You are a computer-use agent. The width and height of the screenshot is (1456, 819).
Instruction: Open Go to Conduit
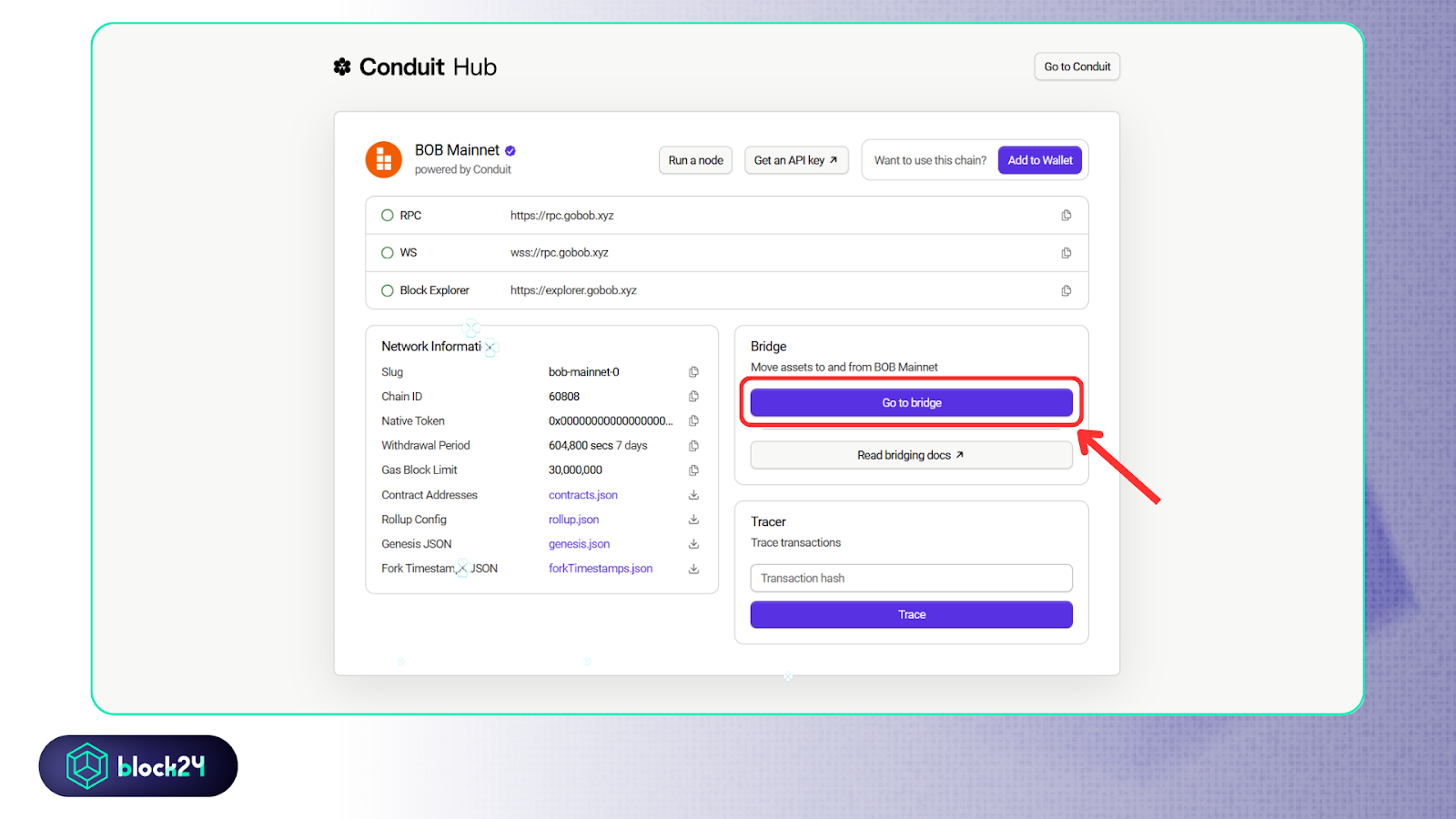(x=1077, y=66)
